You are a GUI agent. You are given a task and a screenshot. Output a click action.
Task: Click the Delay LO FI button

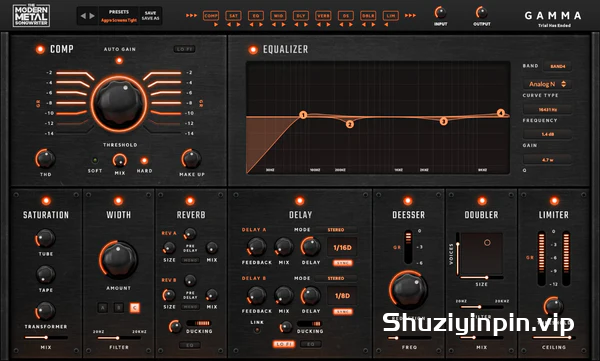[284, 344]
